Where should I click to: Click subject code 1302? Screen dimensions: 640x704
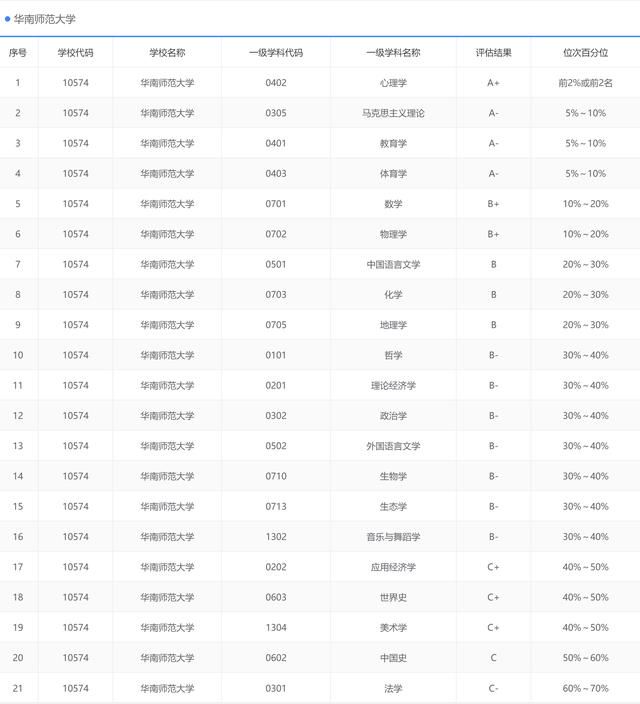(276, 537)
